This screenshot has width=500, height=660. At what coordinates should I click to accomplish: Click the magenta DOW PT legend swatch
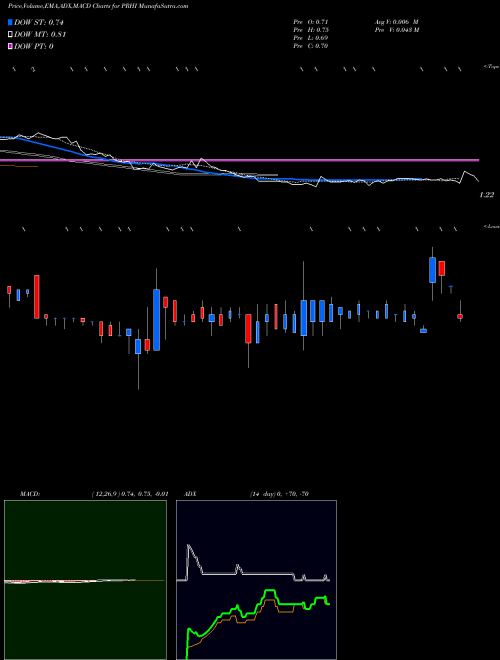[x=11, y=46]
